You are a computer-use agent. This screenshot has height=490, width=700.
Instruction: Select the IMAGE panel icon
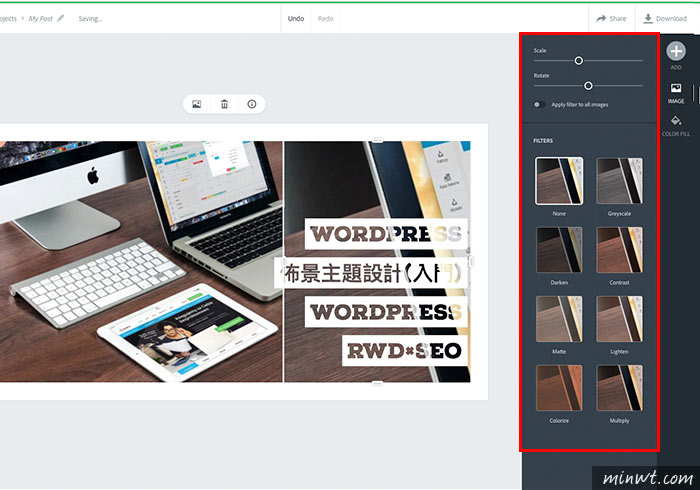(x=676, y=88)
